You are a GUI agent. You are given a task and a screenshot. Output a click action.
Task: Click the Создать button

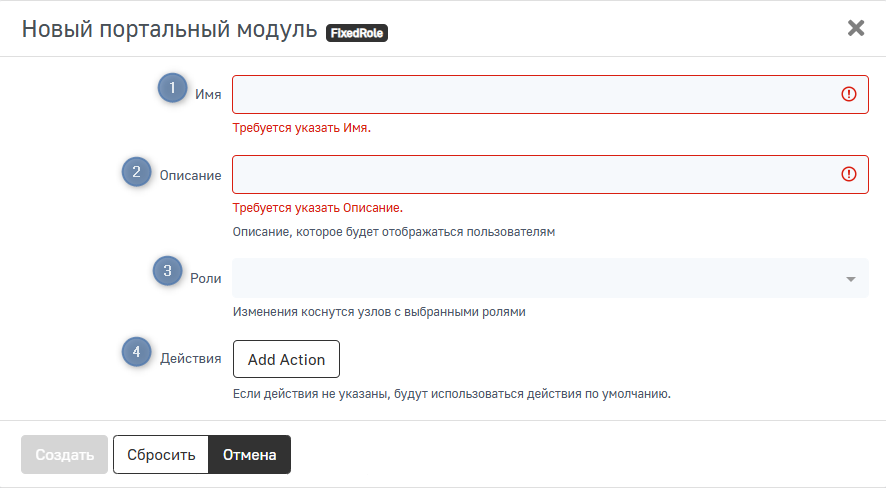[x=64, y=454]
